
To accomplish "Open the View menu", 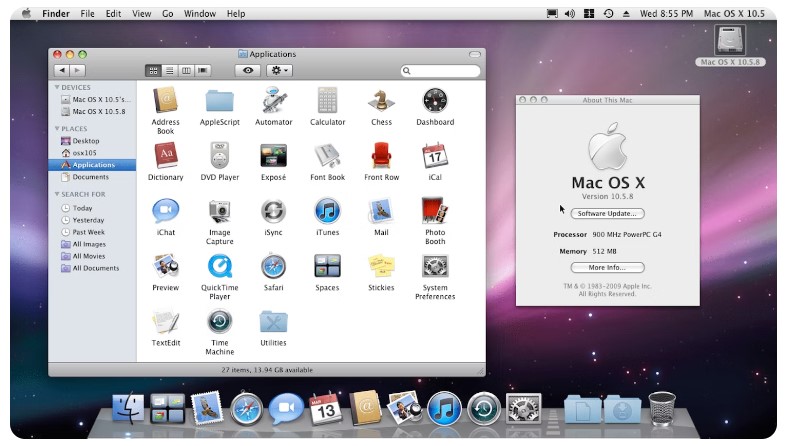I will coord(141,14).
